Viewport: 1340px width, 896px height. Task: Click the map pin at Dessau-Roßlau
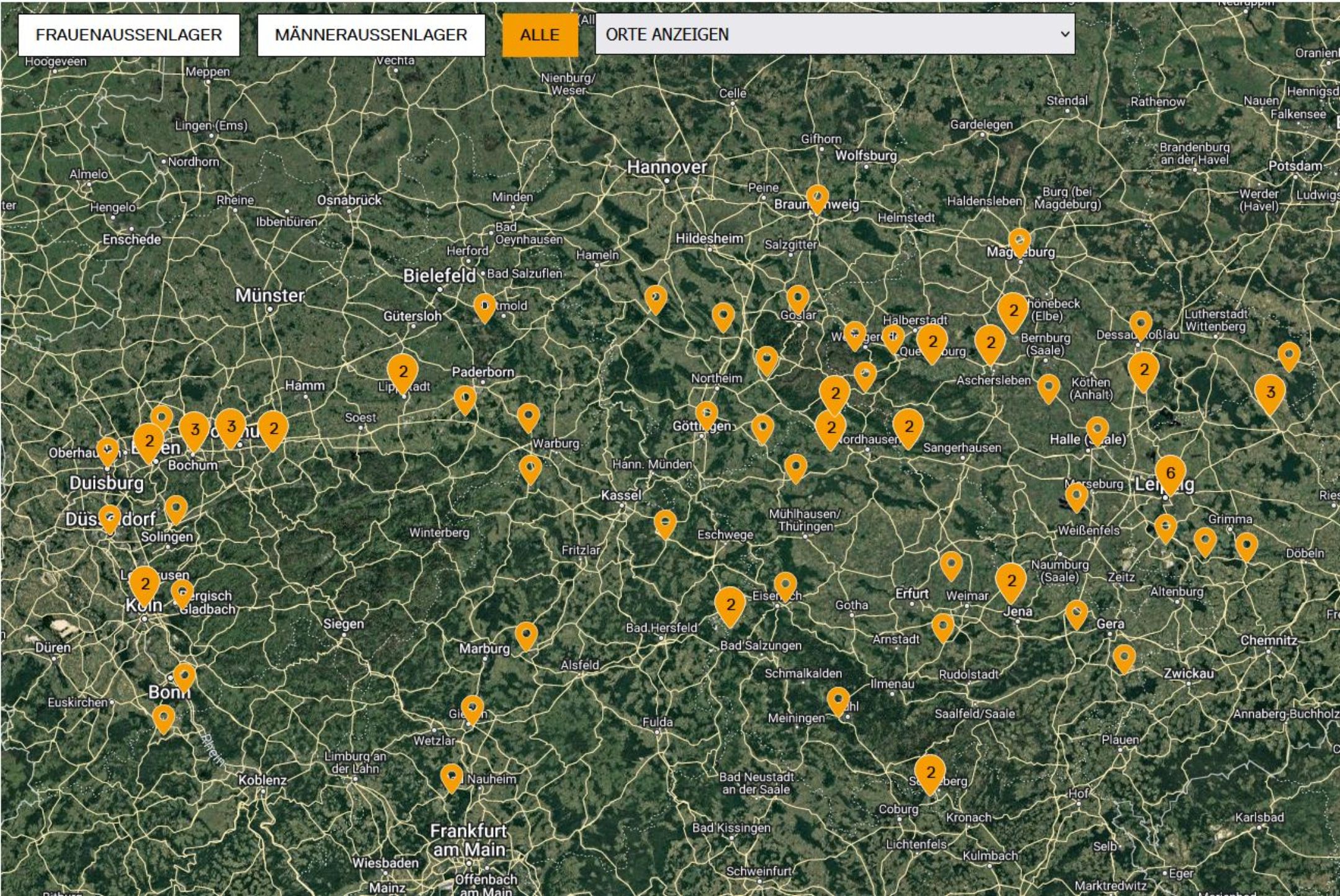[x=1140, y=324]
